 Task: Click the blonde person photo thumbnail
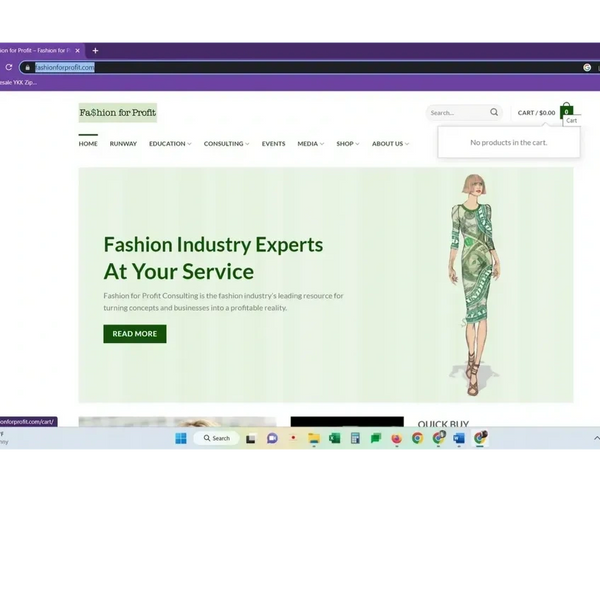pos(177,422)
